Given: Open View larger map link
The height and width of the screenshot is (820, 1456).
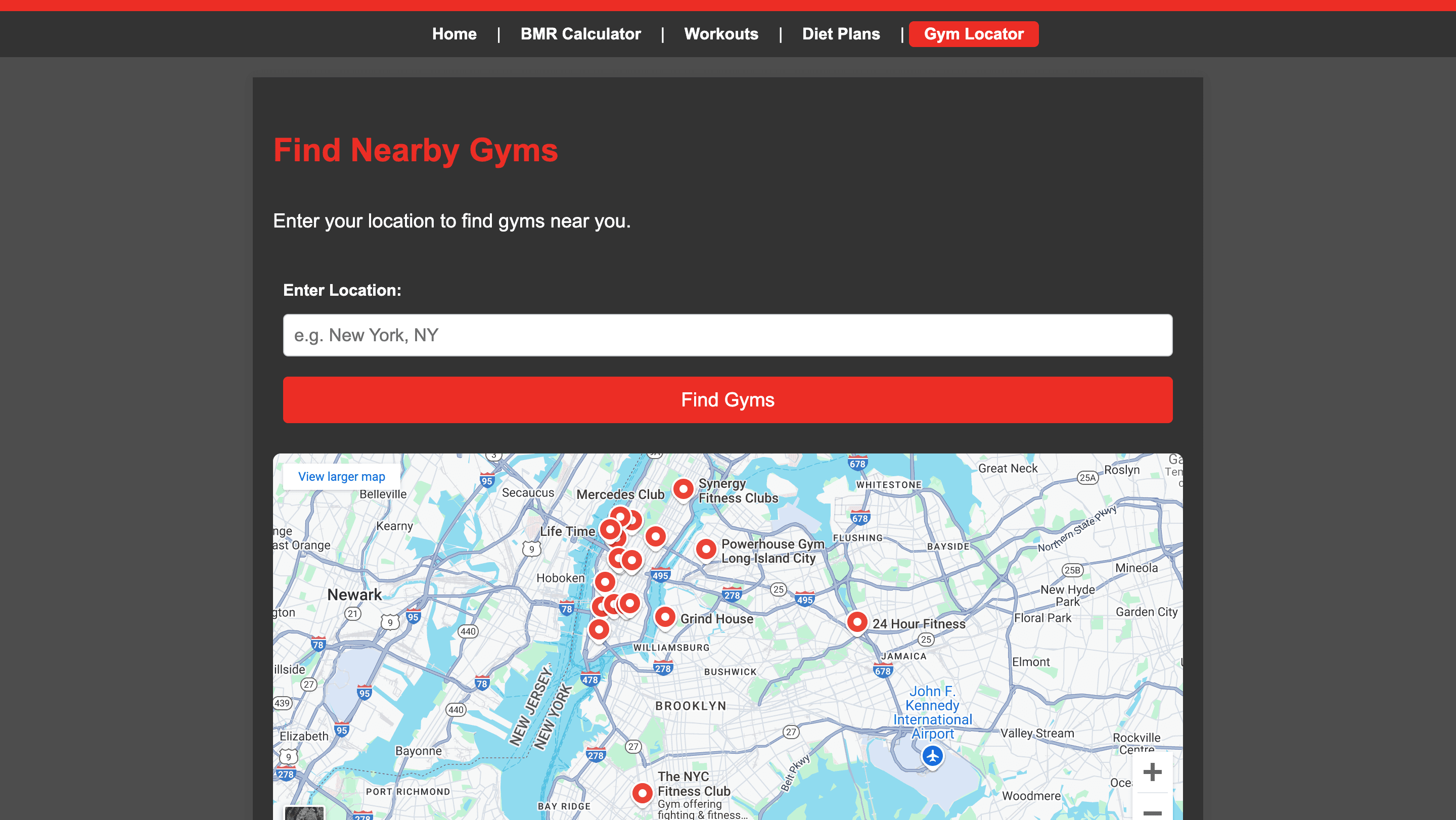Looking at the screenshot, I should coord(341,476).
